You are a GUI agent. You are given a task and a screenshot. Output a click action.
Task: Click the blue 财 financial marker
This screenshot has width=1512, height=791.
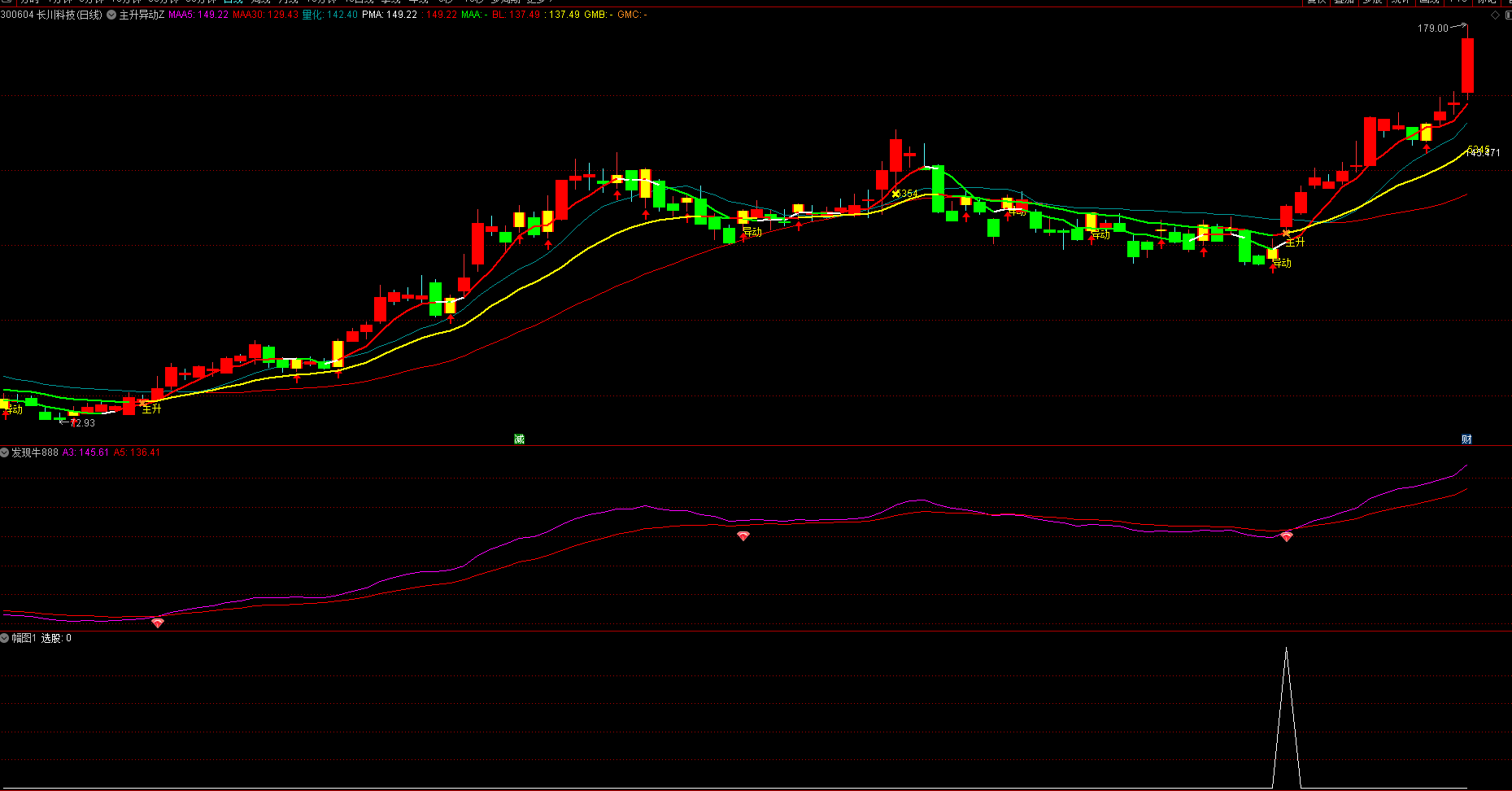pyautogui.click(x=1466, y=439)
